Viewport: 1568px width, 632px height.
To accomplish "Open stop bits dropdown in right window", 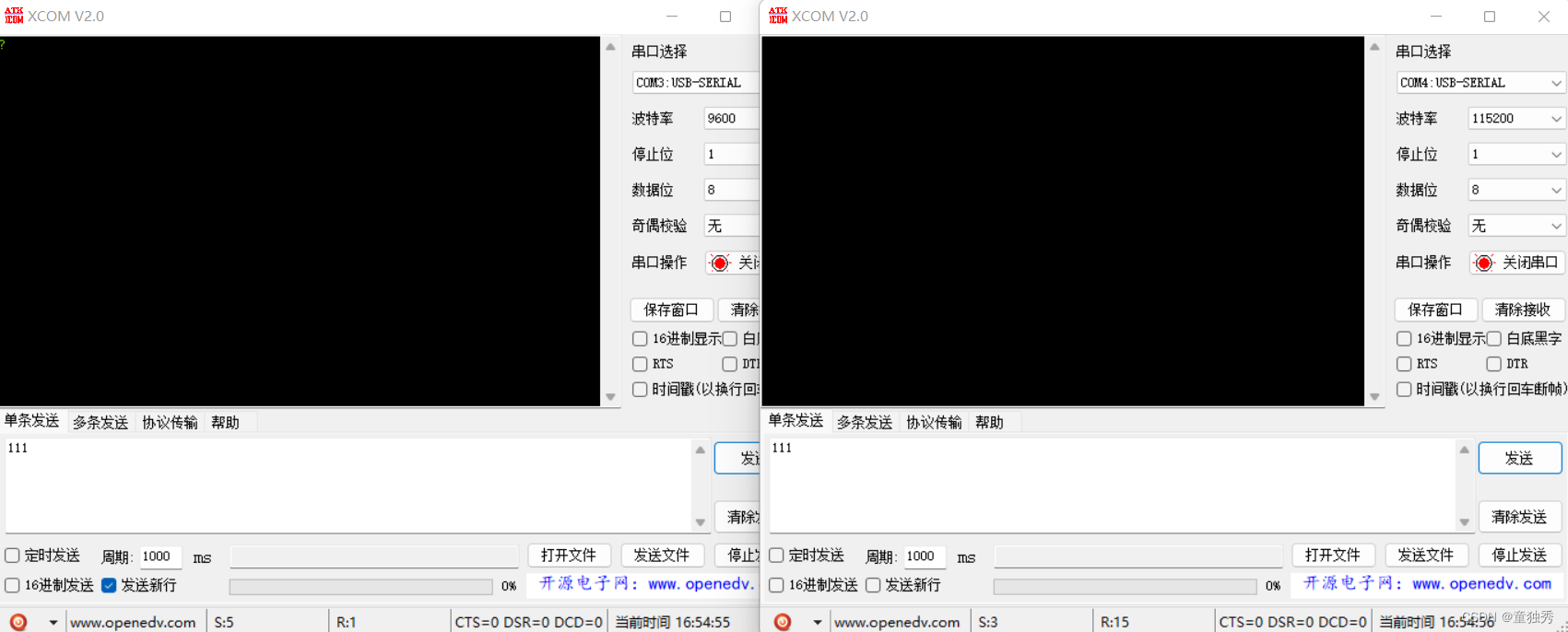I will 1516,155.
